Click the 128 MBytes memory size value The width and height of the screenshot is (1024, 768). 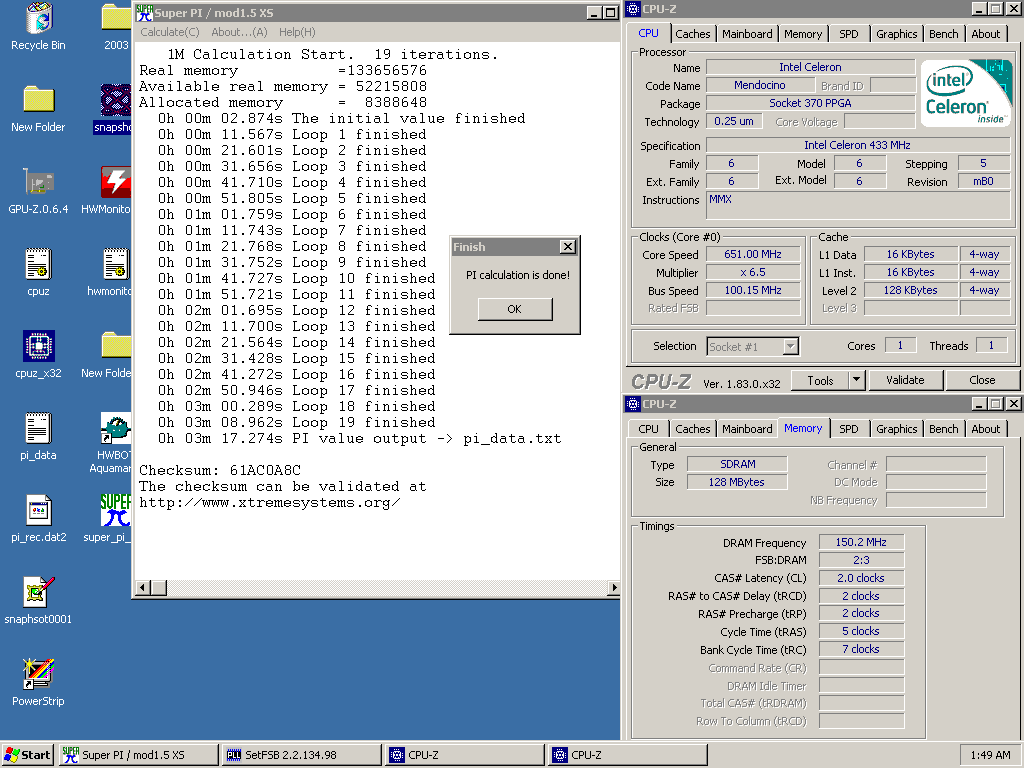(x=737, y=482)
